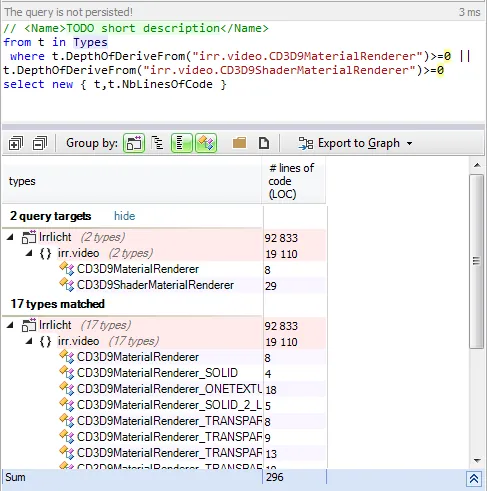
Task: Click the Collapse All icon
Action: click(x=40, y=144)
